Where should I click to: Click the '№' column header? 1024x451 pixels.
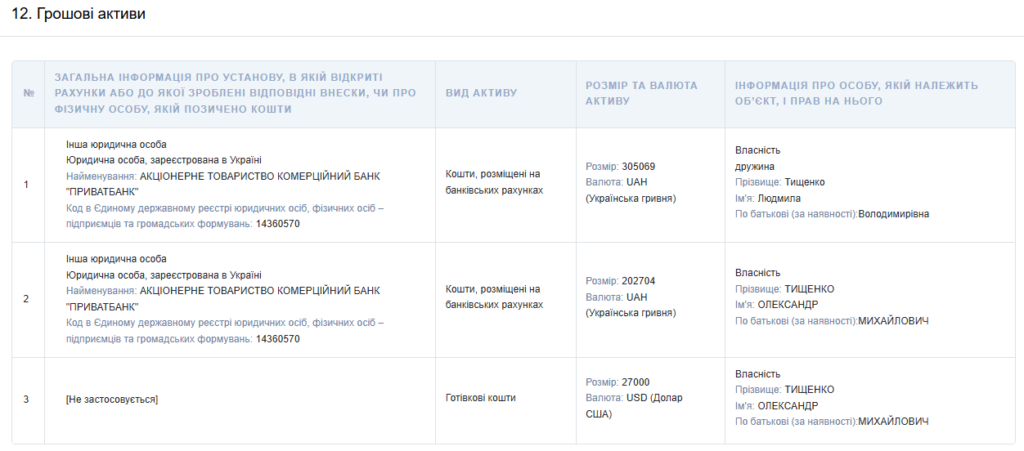(x=28, y=93)
